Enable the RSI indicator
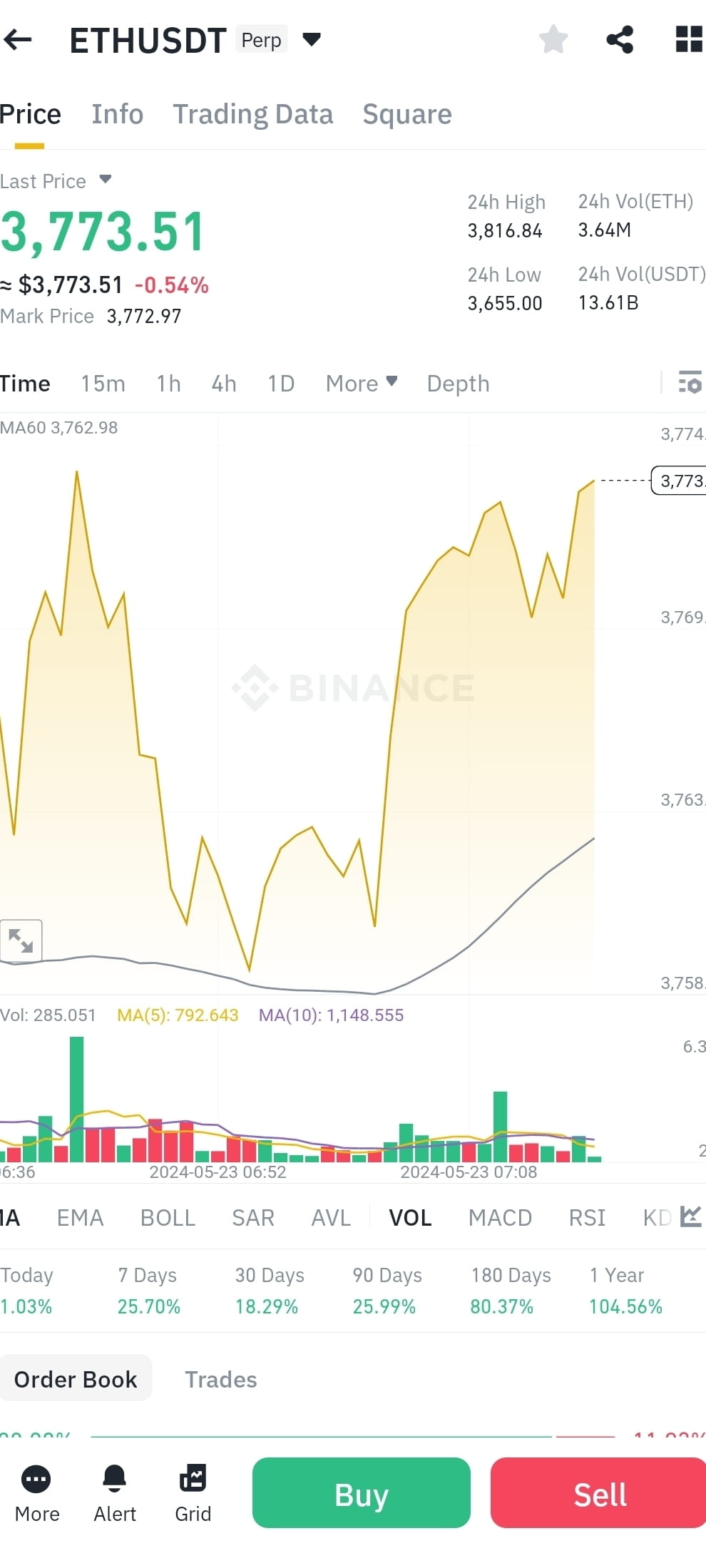Image resolution: width=706 pixels, height=1568 pixels. (586, 1218)
